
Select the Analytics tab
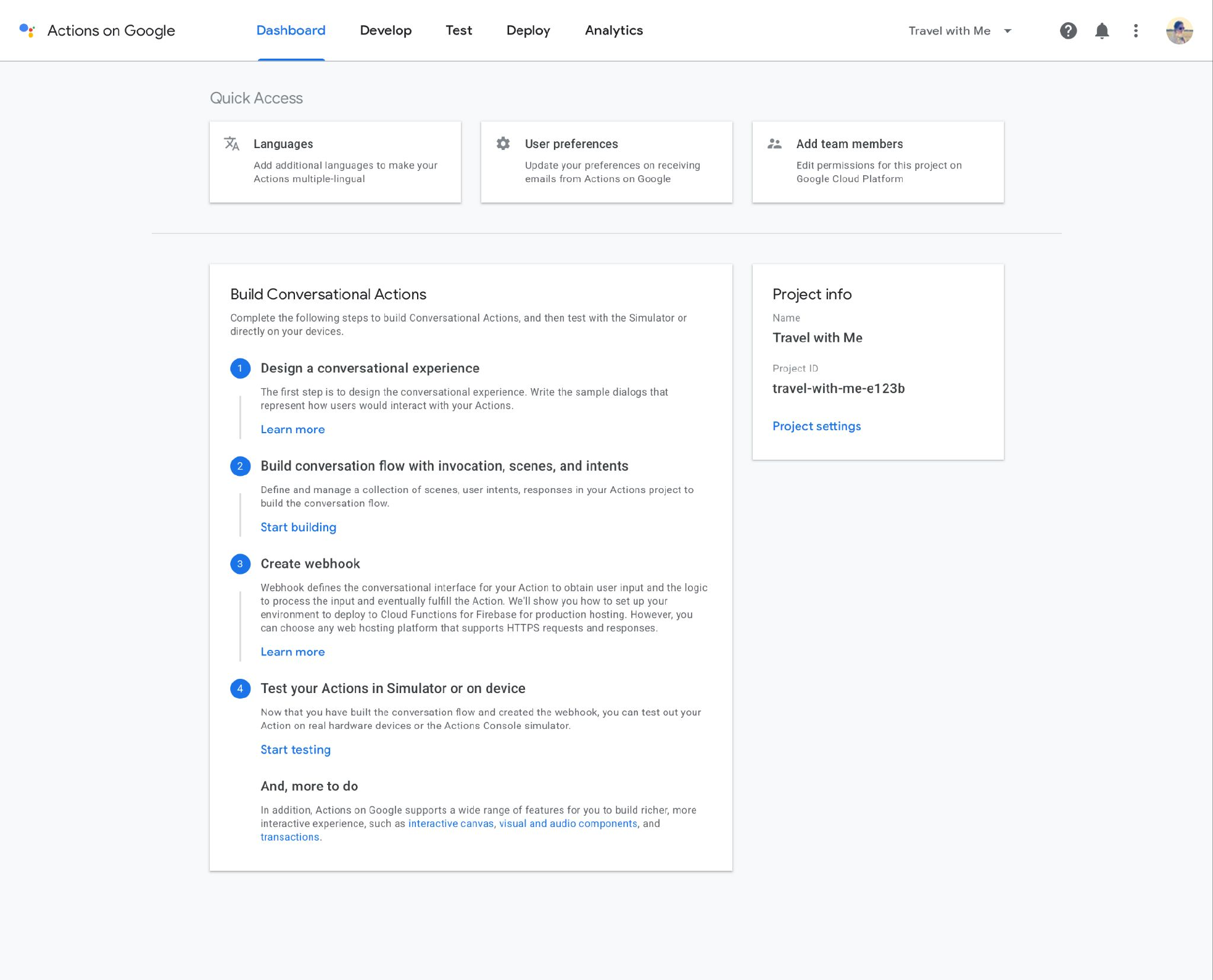point(614,30)
